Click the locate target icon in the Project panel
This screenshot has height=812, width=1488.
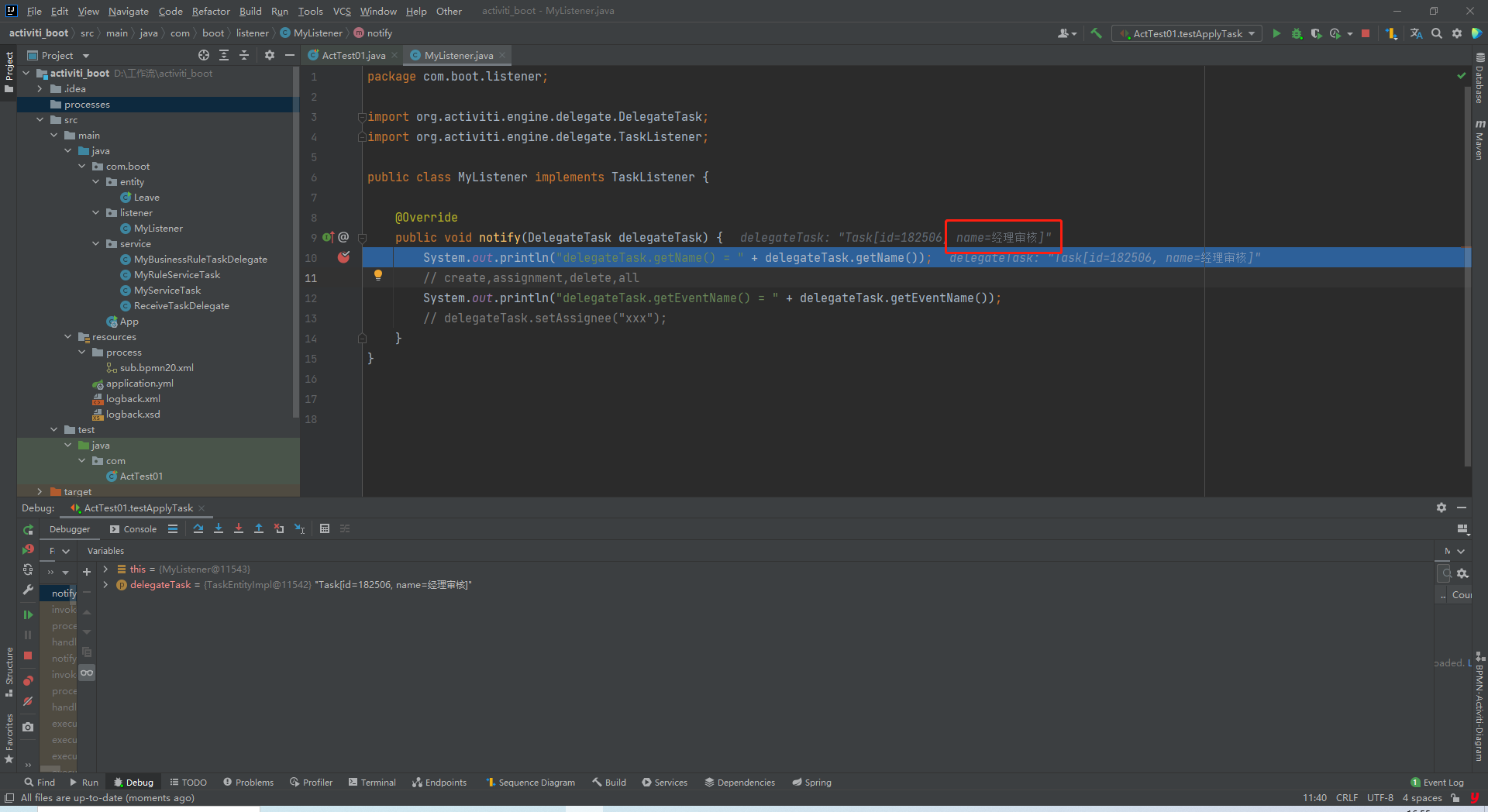coord(204,55)
